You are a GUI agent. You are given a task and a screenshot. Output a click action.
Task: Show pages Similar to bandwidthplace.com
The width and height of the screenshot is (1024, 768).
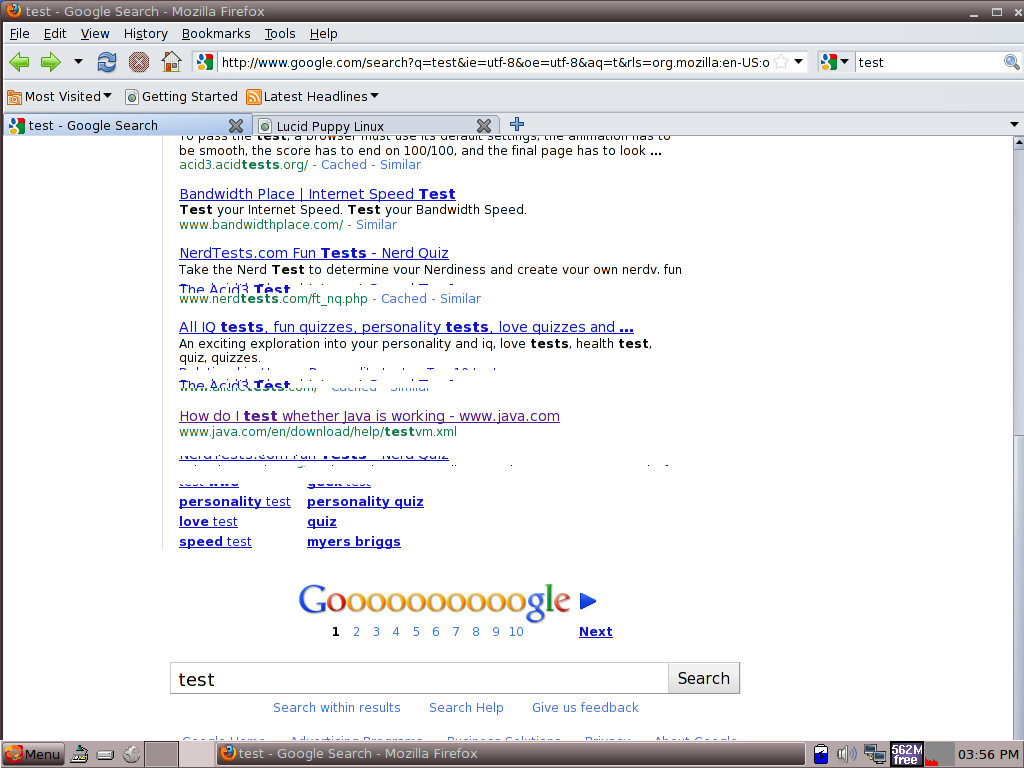coord(376,225)
